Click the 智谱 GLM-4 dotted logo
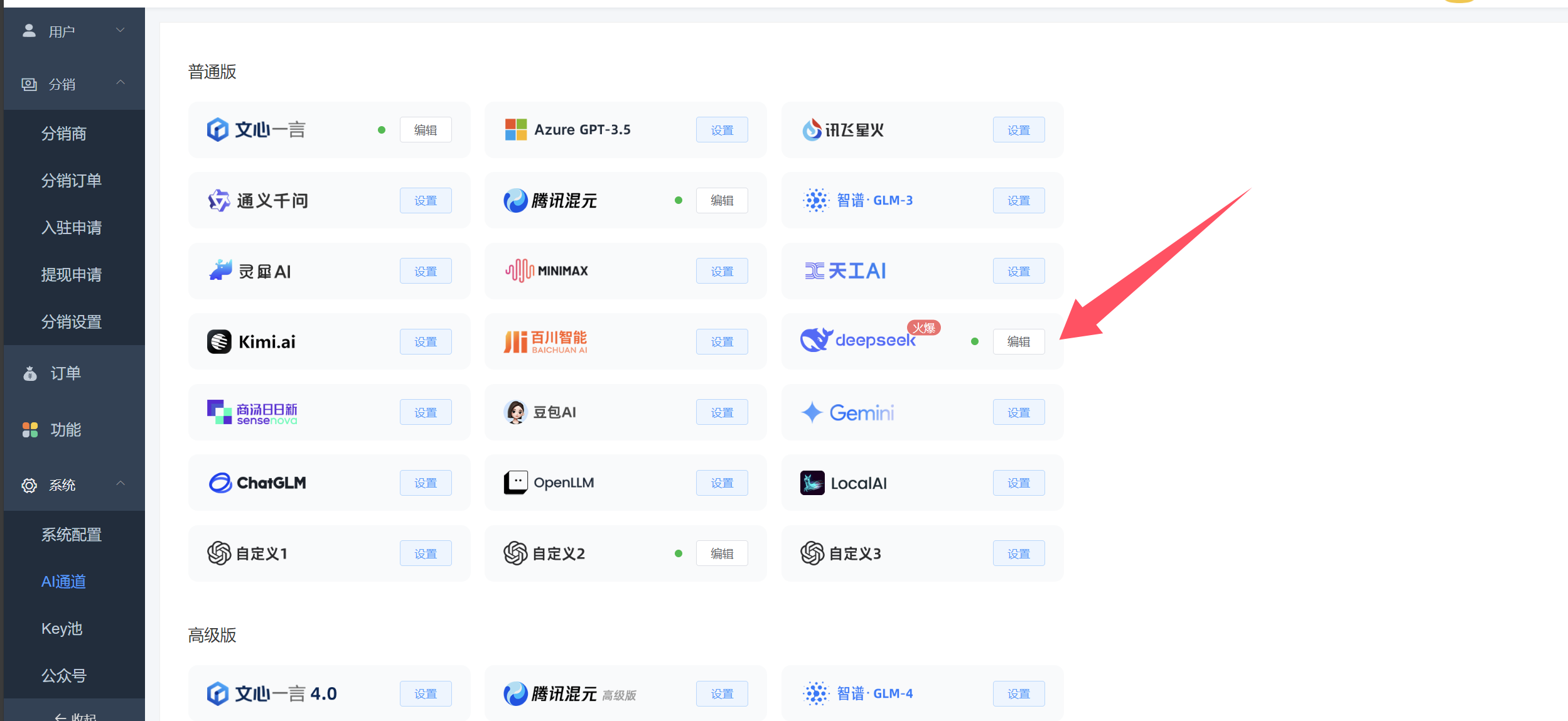 click(x=816, y=693)
